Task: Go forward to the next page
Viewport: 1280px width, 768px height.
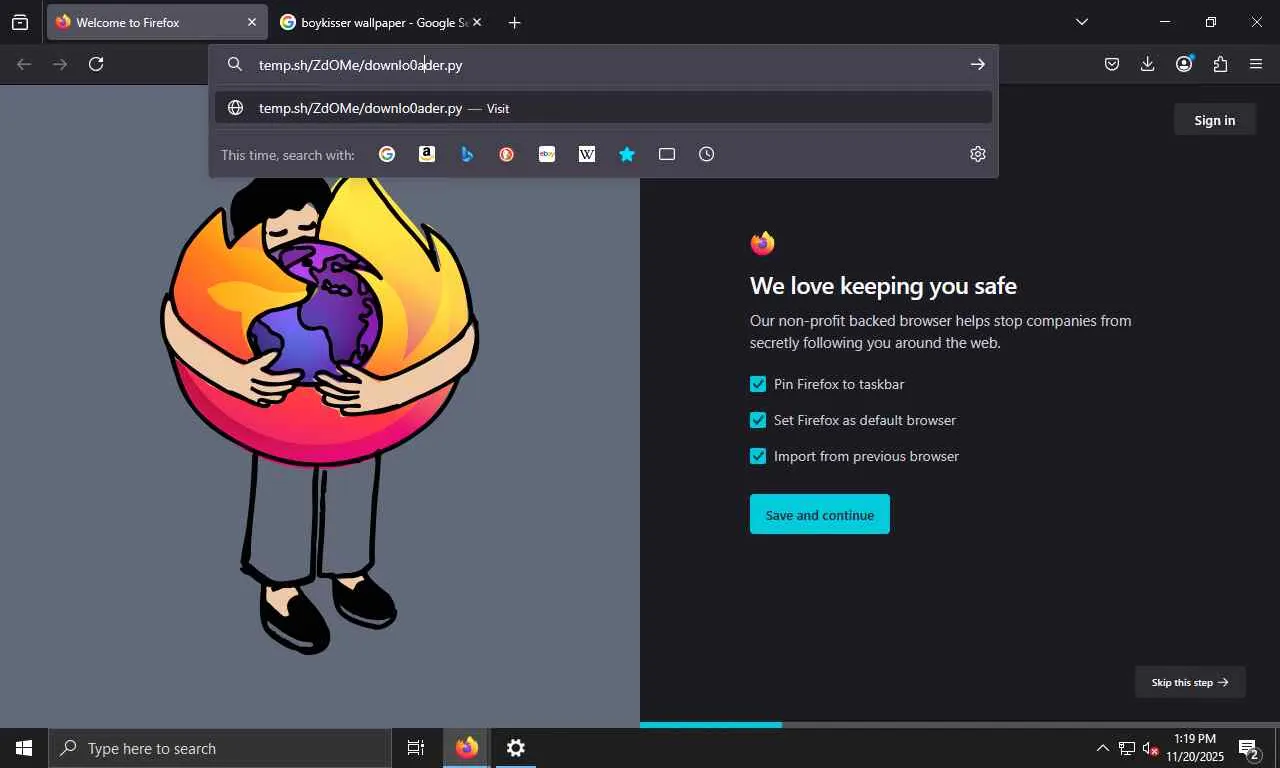Action: pyautogui.click(x=60, y=64)
